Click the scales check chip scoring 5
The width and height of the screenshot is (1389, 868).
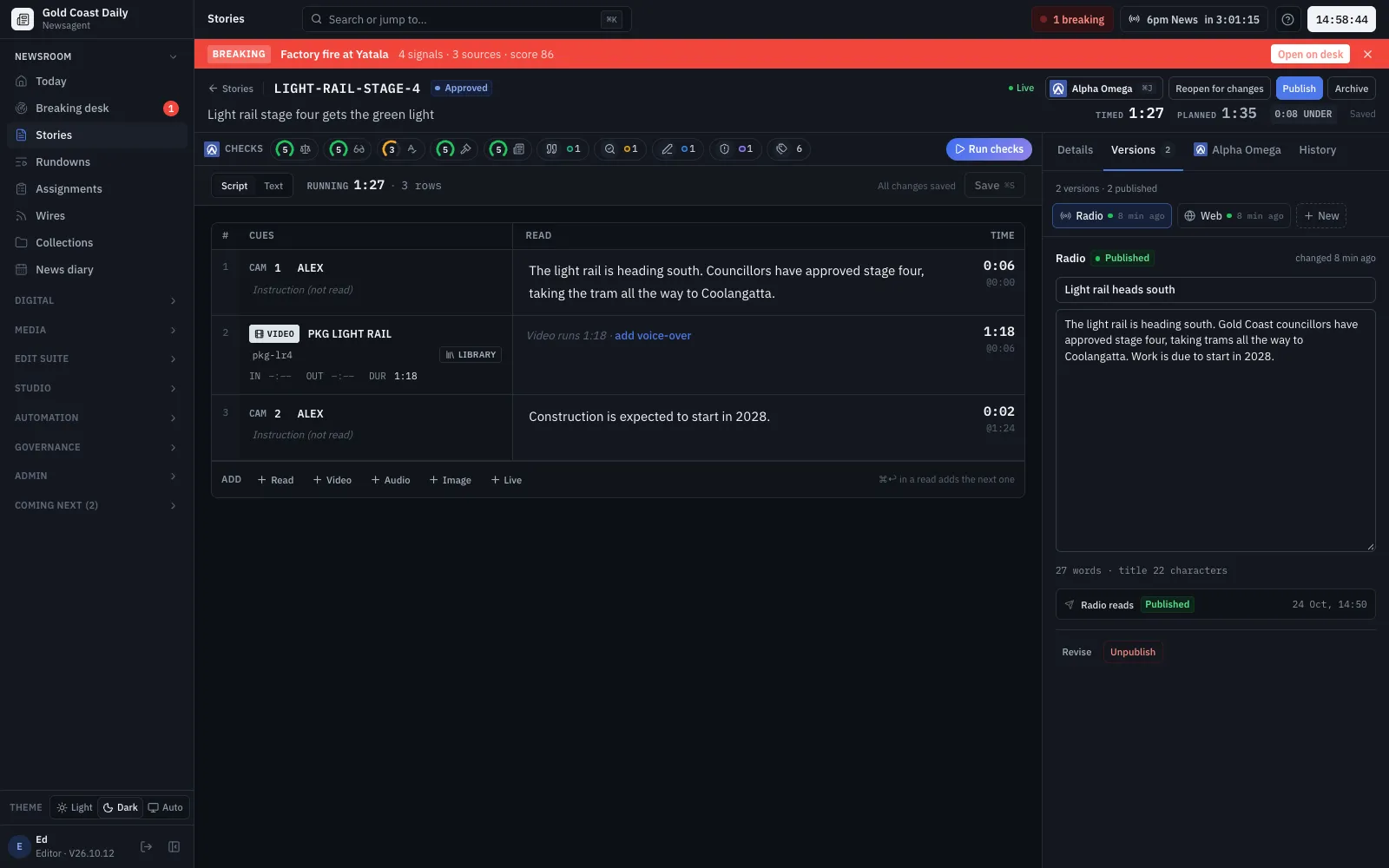[x=294, y=149]
